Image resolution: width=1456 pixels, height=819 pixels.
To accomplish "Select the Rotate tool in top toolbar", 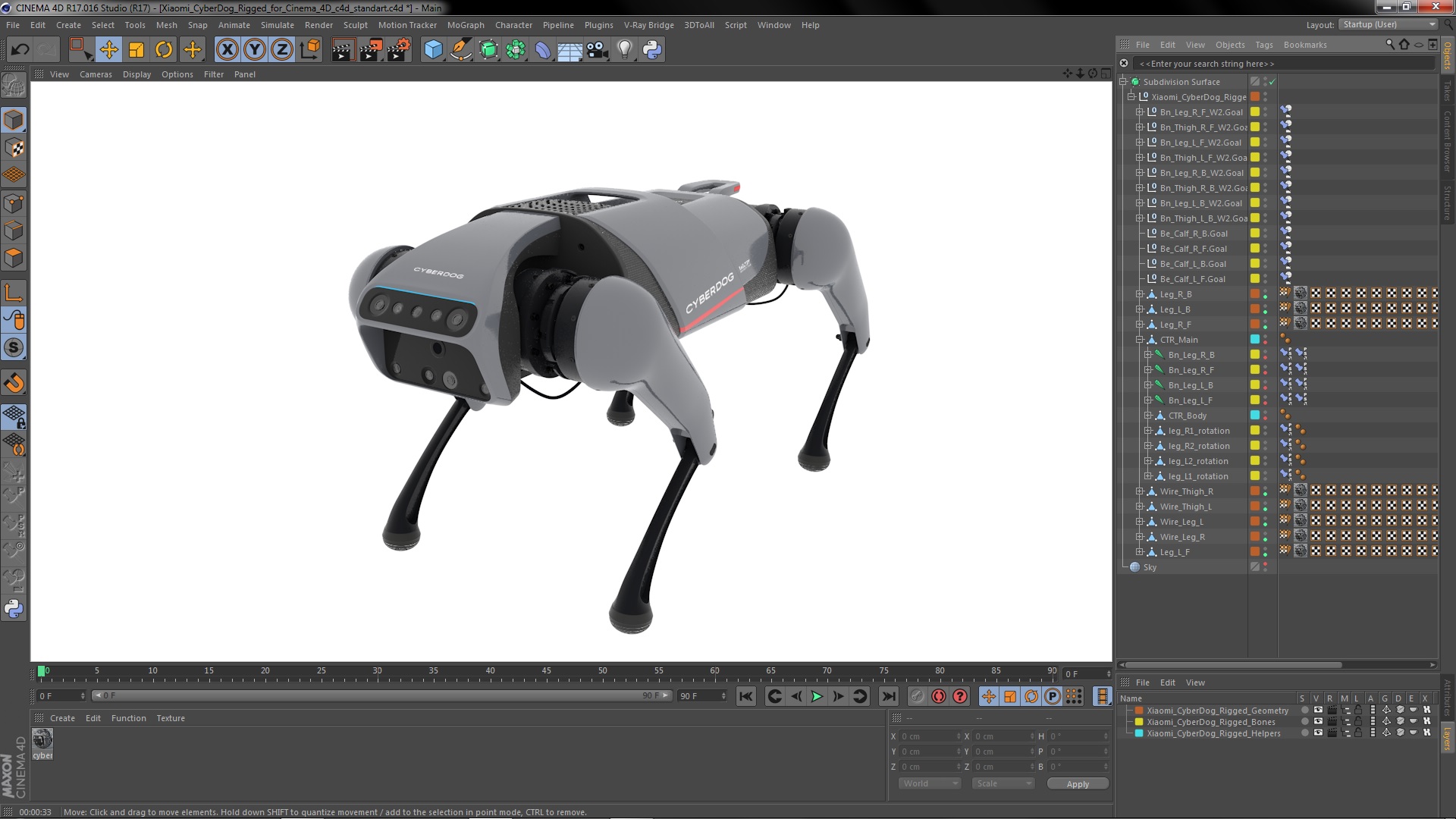I will pos(164,50).
